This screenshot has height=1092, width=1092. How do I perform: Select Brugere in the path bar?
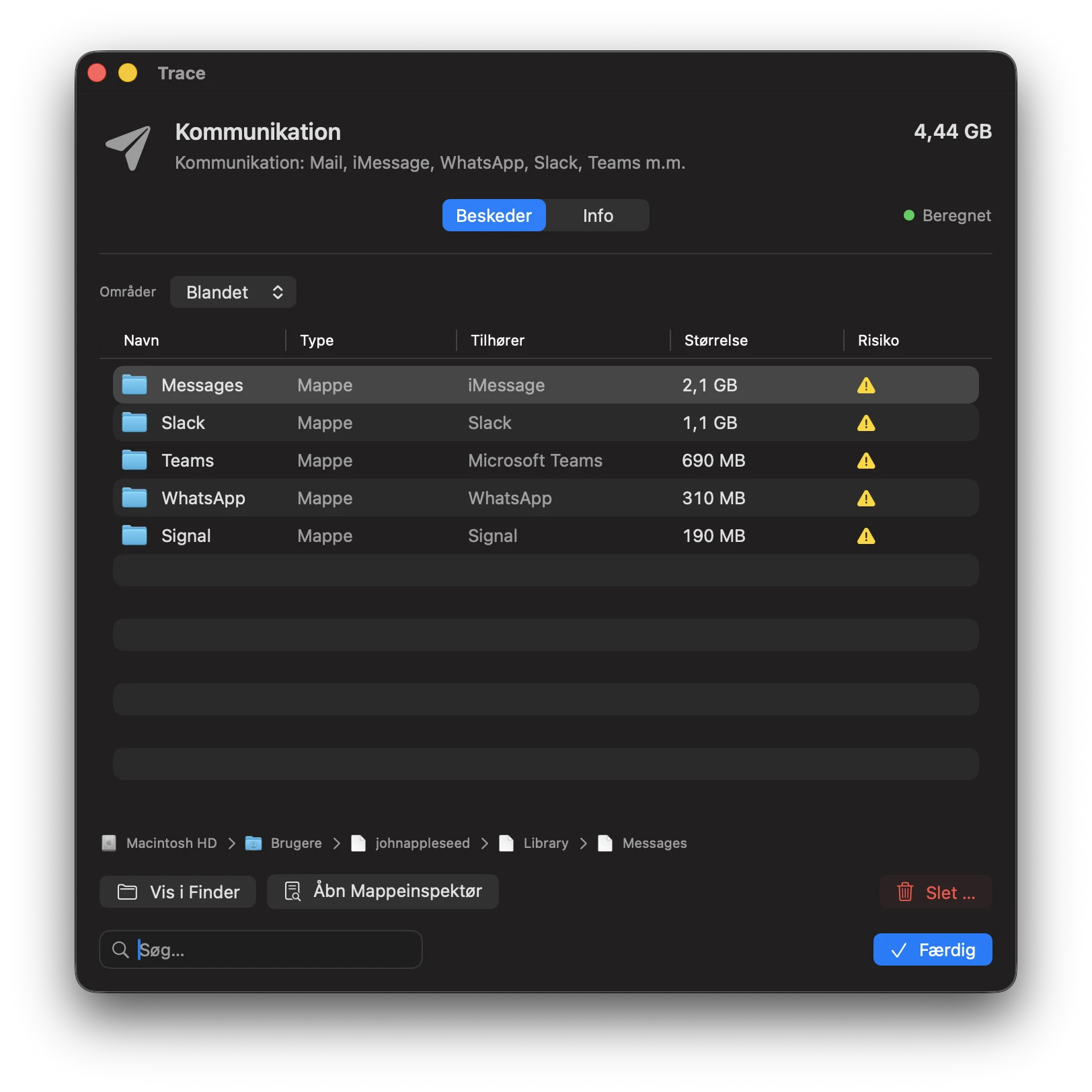click(297, 843)
